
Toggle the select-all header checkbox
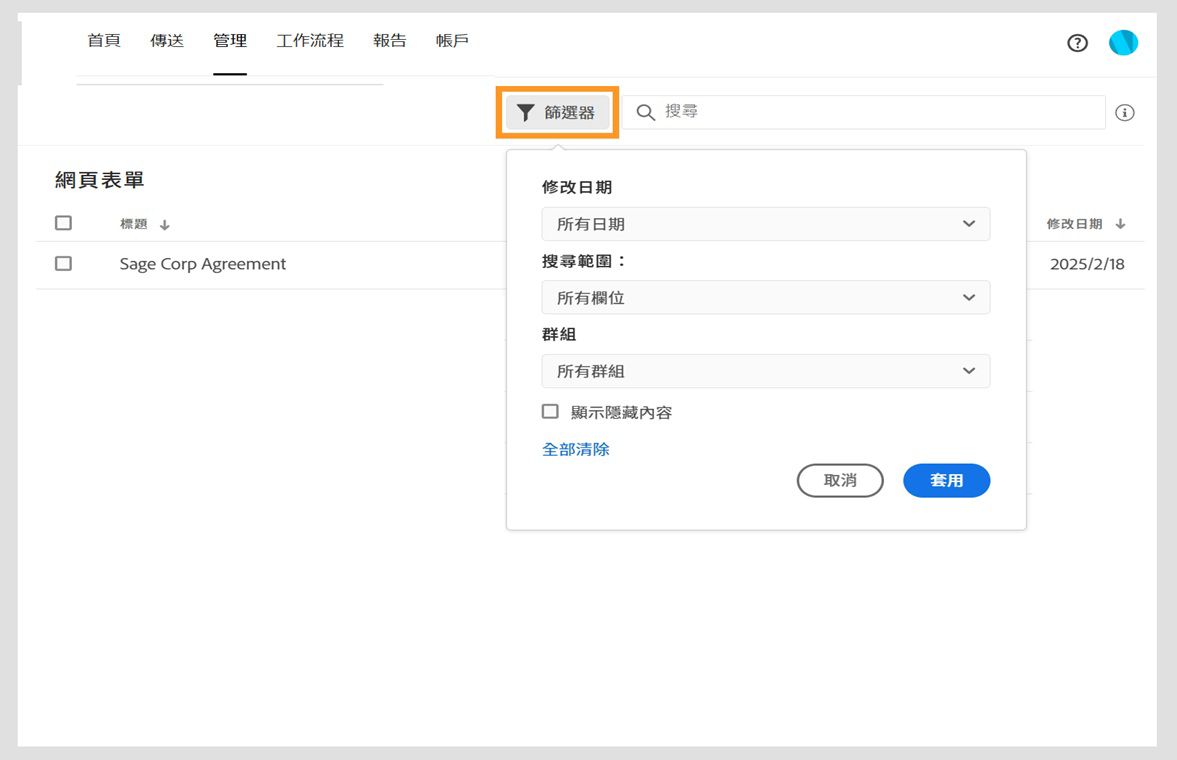coord(63,223)
